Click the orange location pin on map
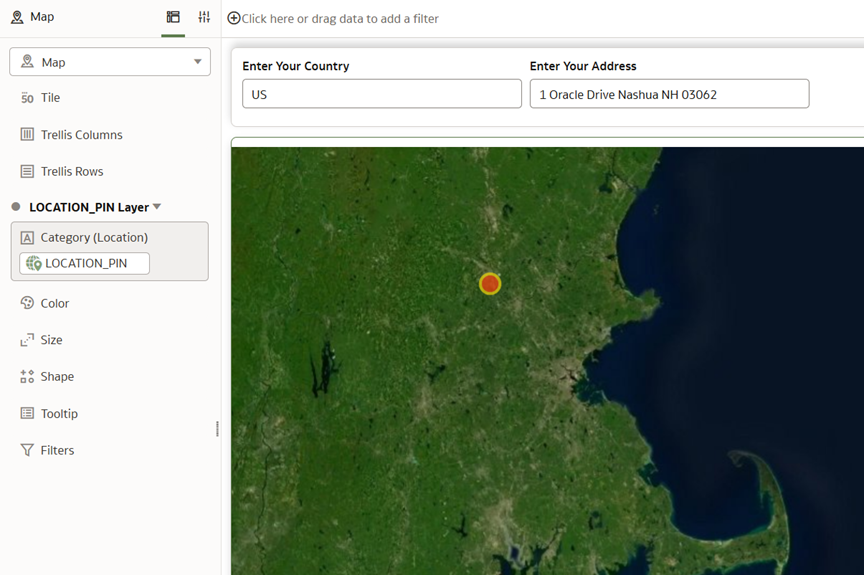 point(490,284)
